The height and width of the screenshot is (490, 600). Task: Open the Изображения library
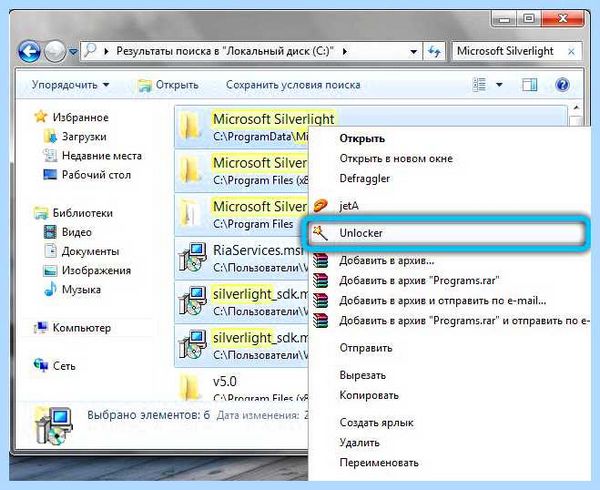coord(96,270)
